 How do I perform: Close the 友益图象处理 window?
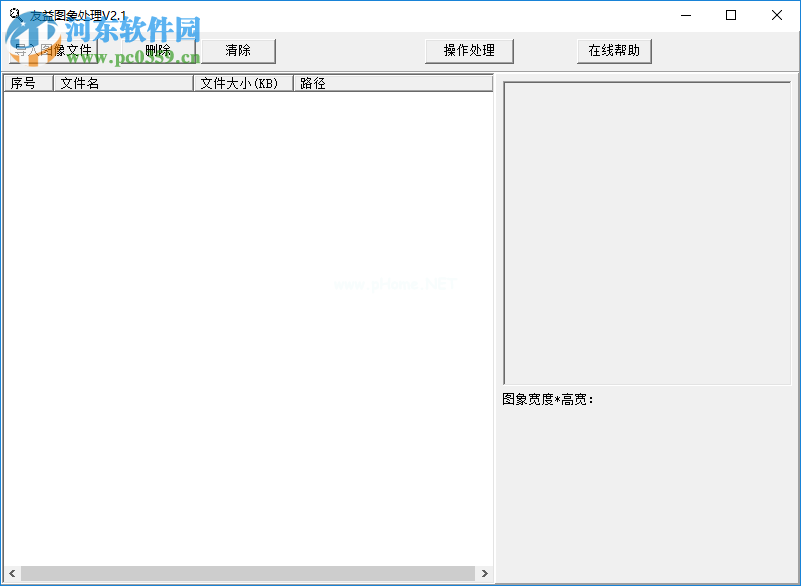[x=777, y=15]
